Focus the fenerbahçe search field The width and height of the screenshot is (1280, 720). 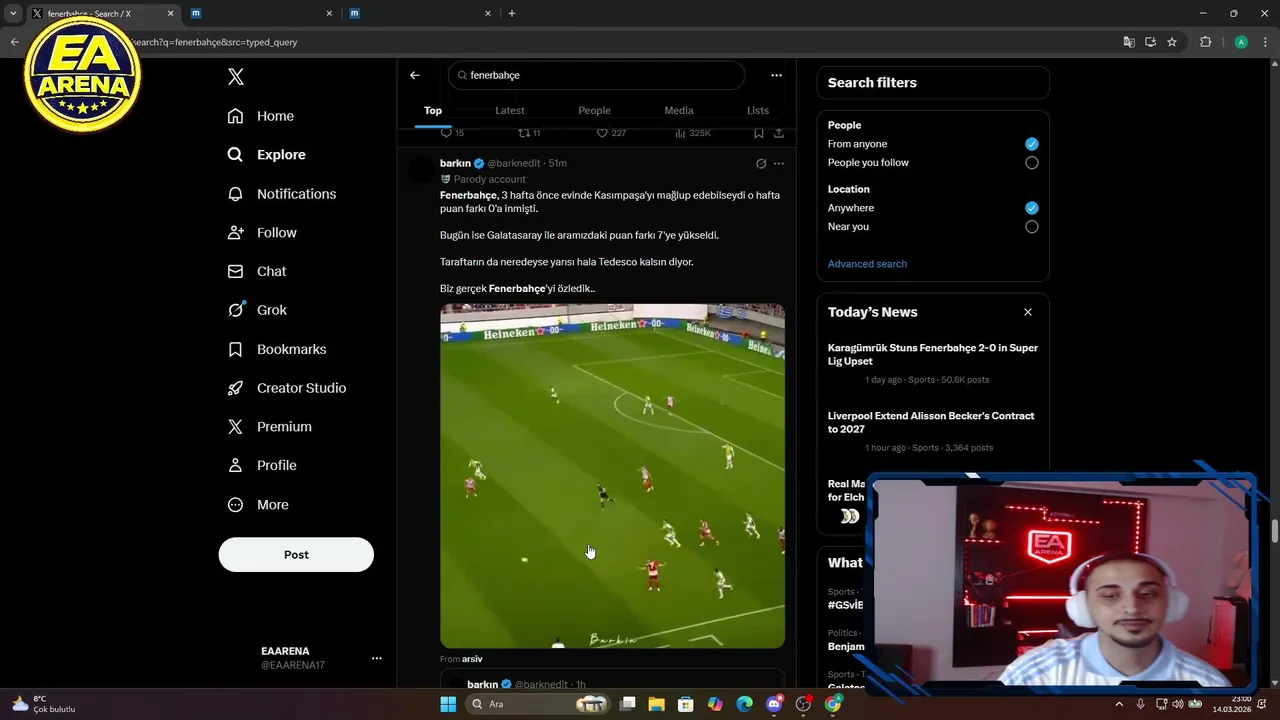pos(596,75)
